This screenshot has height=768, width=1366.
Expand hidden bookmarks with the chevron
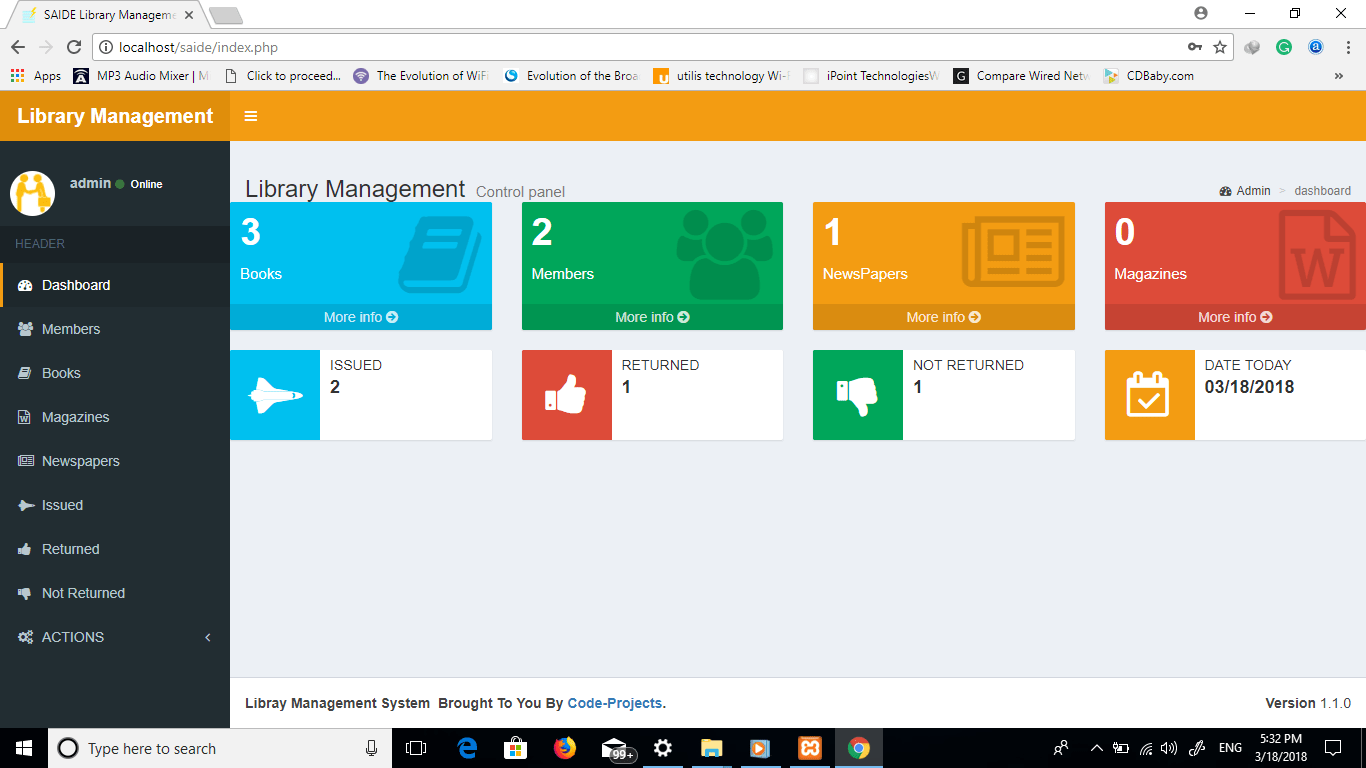(x=1339, y=75)
